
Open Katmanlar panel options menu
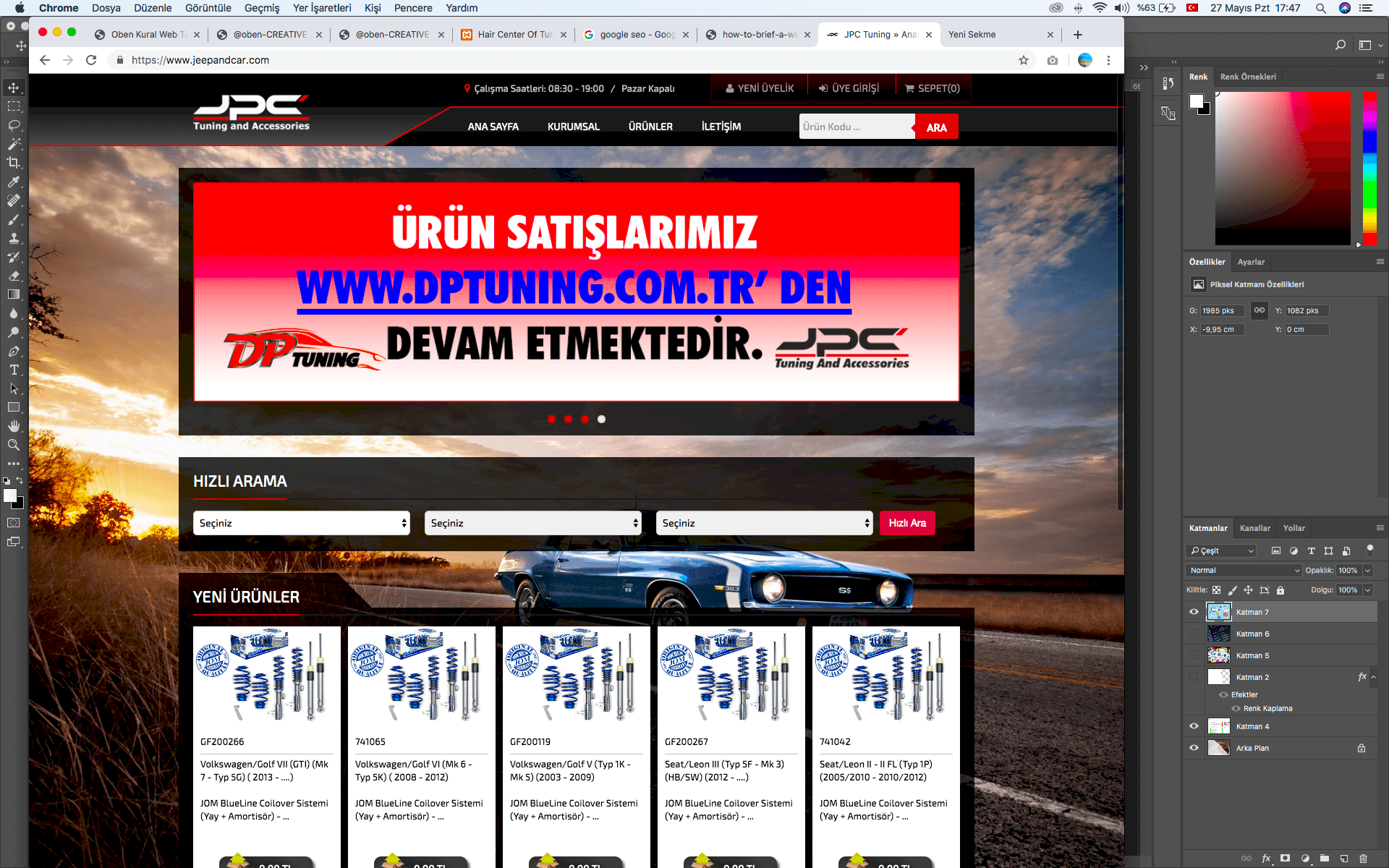click(1380, 528)
